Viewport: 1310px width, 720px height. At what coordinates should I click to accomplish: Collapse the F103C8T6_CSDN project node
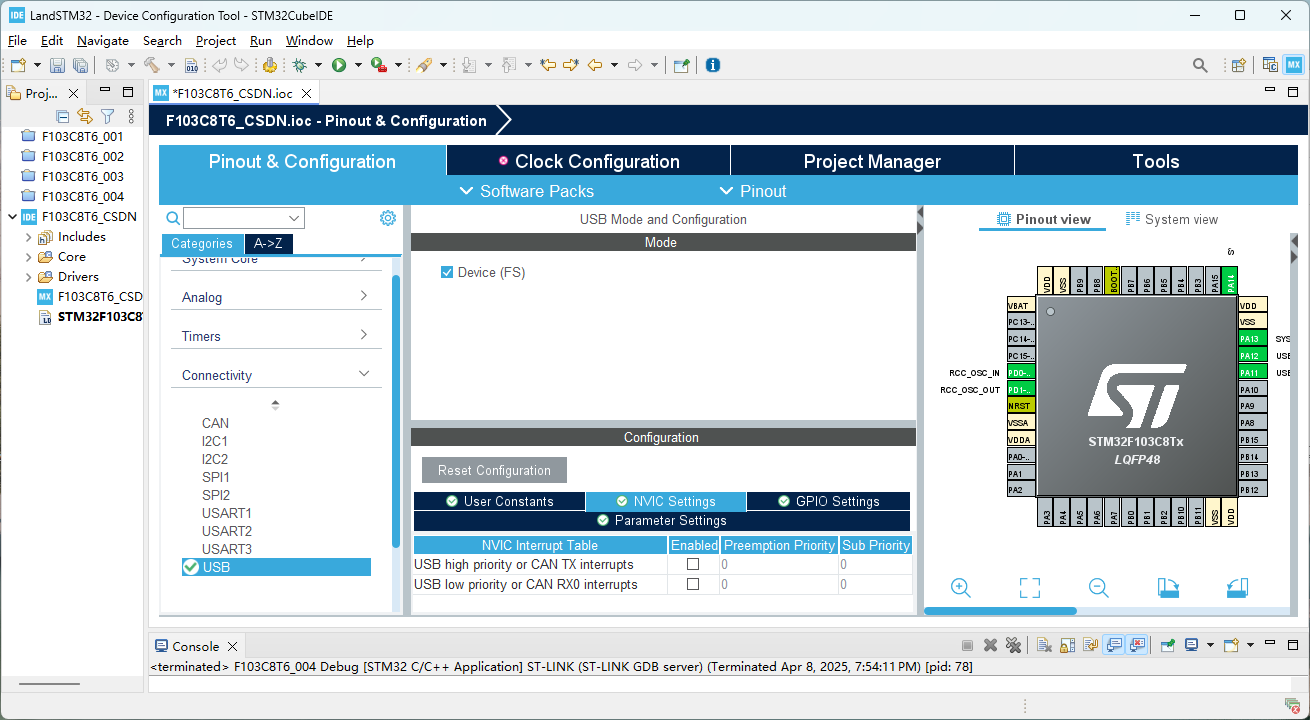point(12,217)
